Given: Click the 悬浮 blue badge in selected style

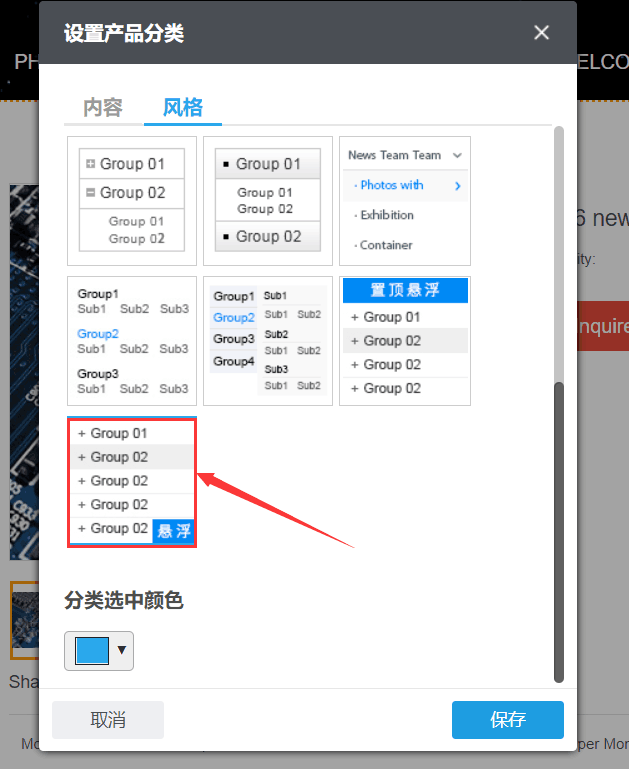Looking at the screenshot, I should click(x=174, y=531).
